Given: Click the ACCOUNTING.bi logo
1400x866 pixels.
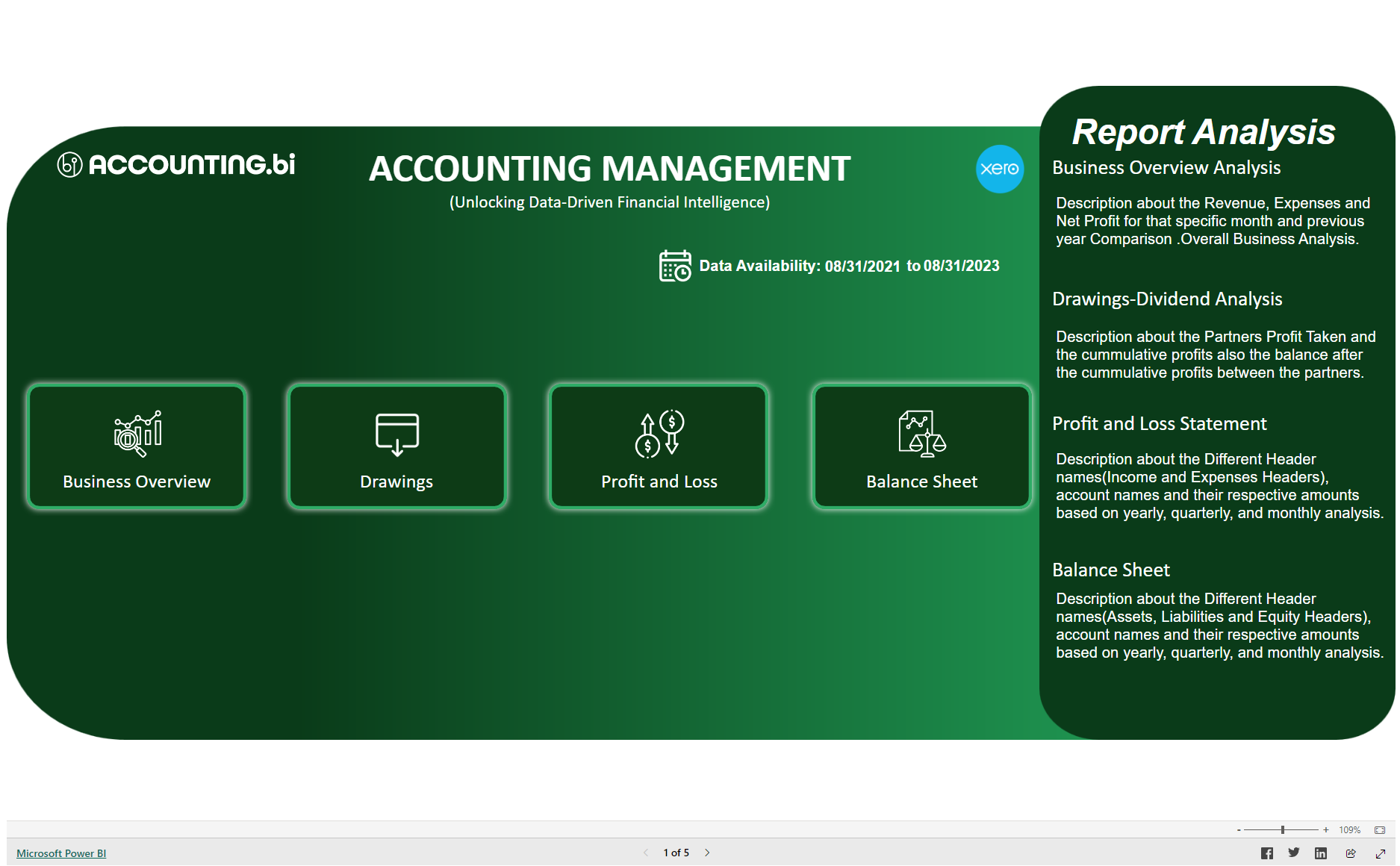Looking at the screenshot, I should [x=176, y=166].
